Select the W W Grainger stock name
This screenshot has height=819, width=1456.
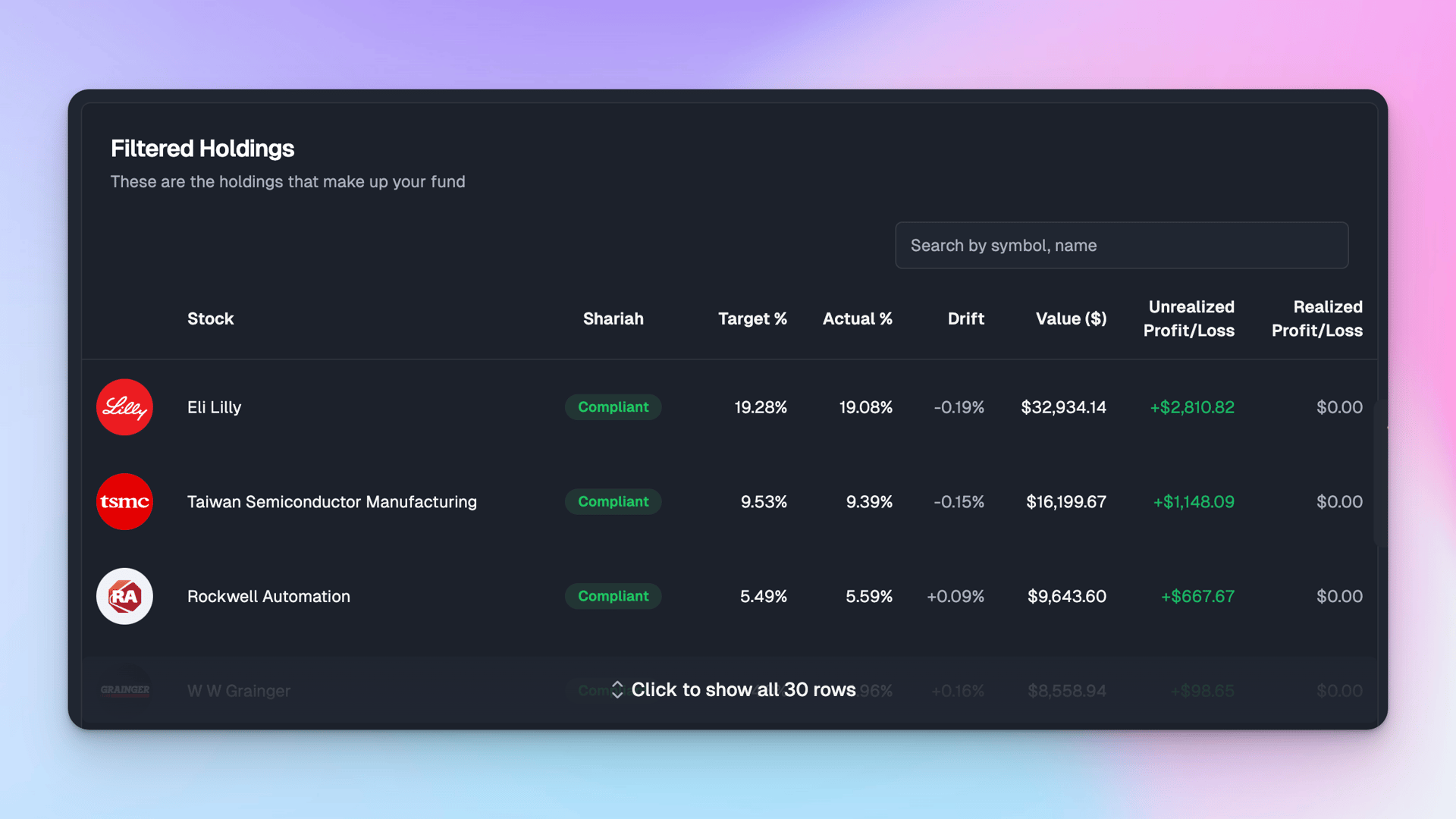239,690
